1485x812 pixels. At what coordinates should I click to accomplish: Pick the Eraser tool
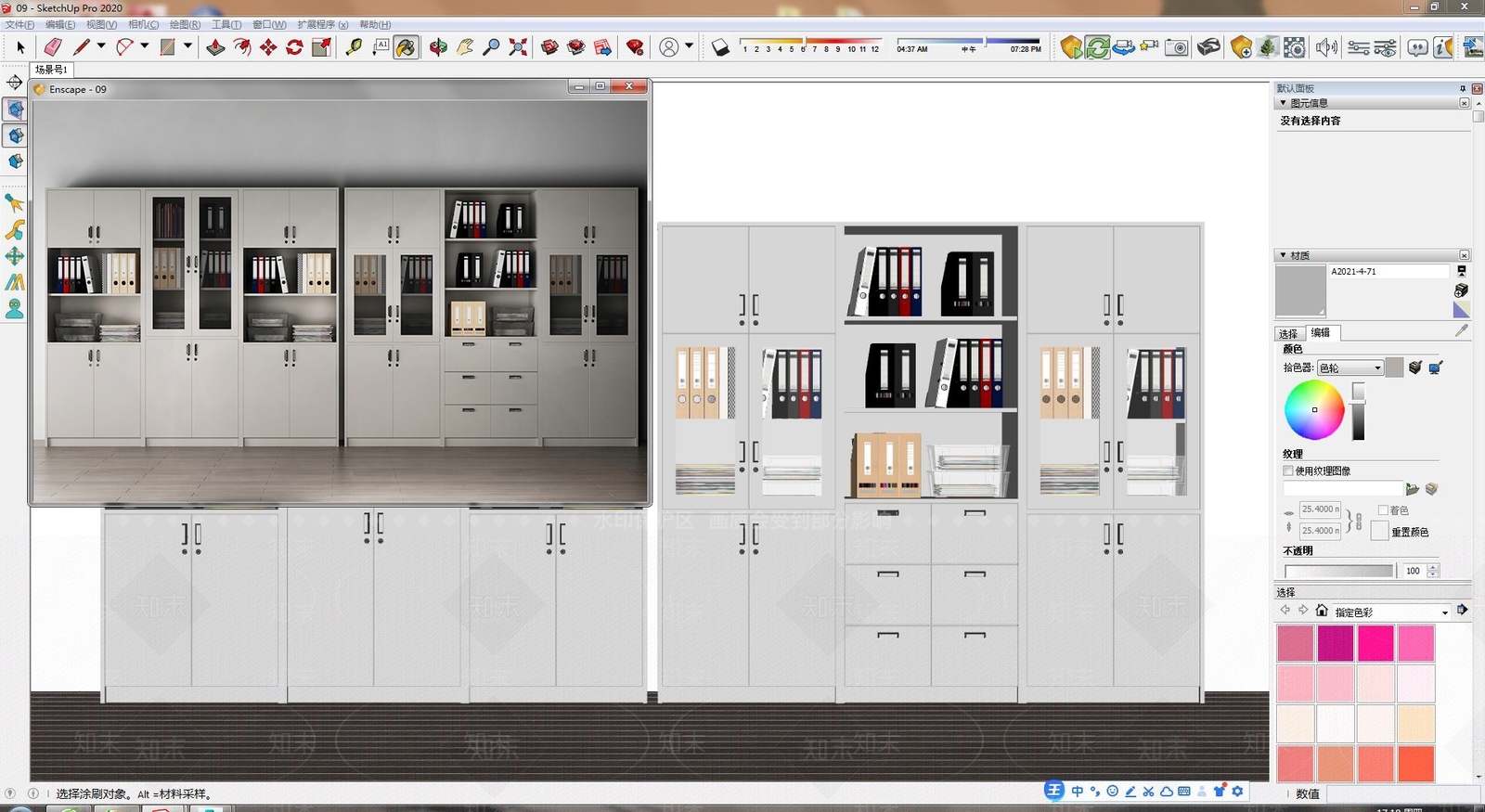tap(53, 47)
